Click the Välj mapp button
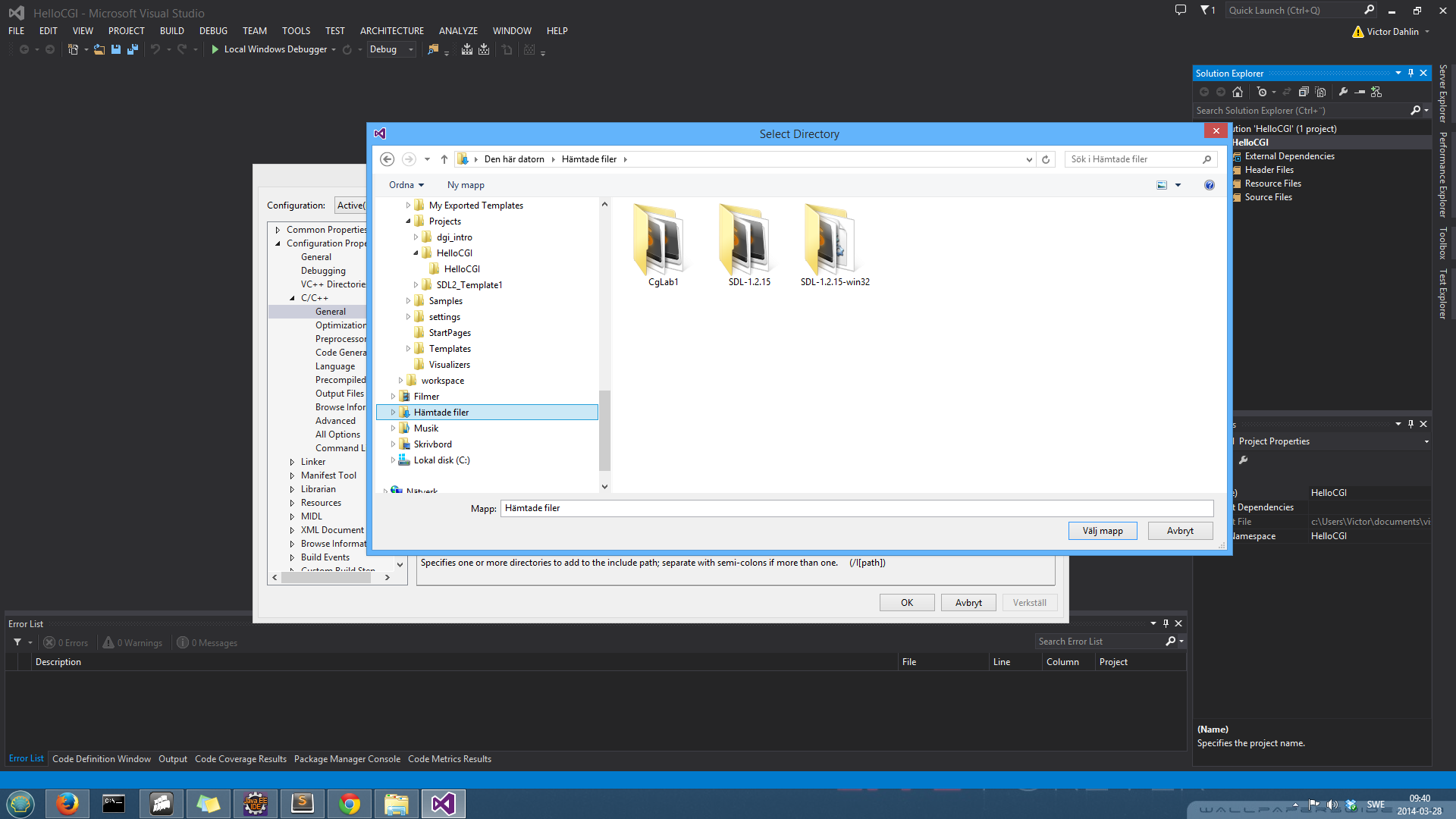The width and height of the screenshot is (1456, 819). pyautogui.click(x=1103, y=531)
